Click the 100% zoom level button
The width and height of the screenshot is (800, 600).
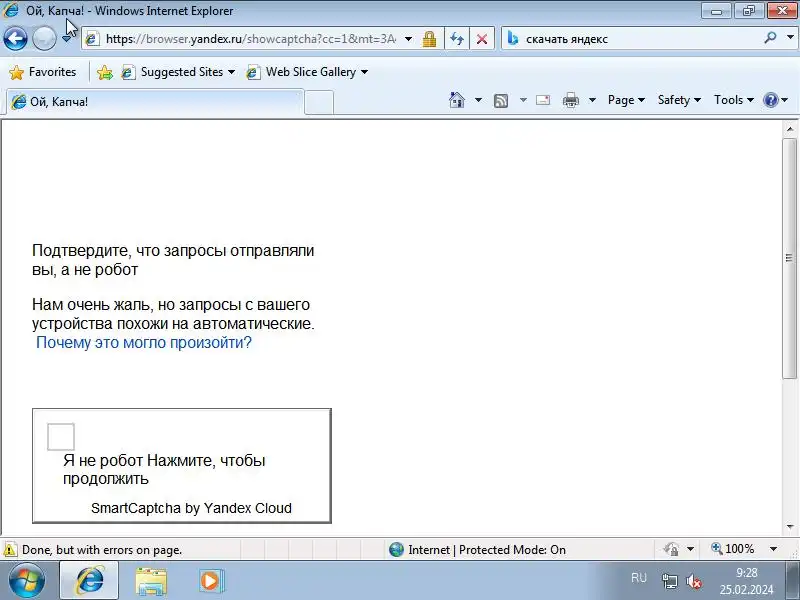733,549
